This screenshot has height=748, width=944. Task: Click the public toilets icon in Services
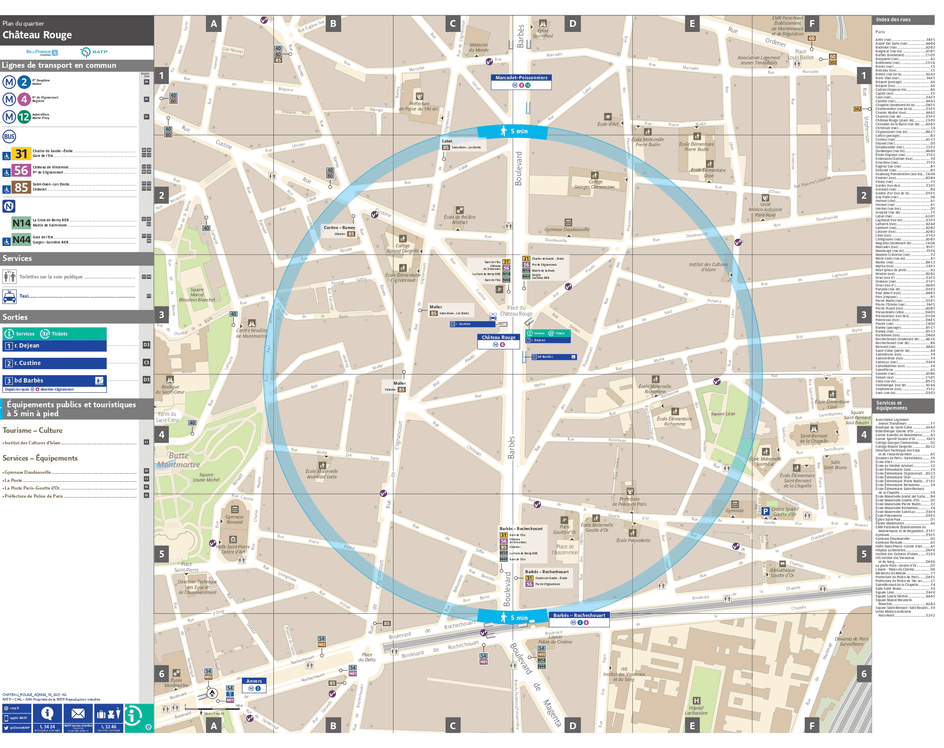10,275
